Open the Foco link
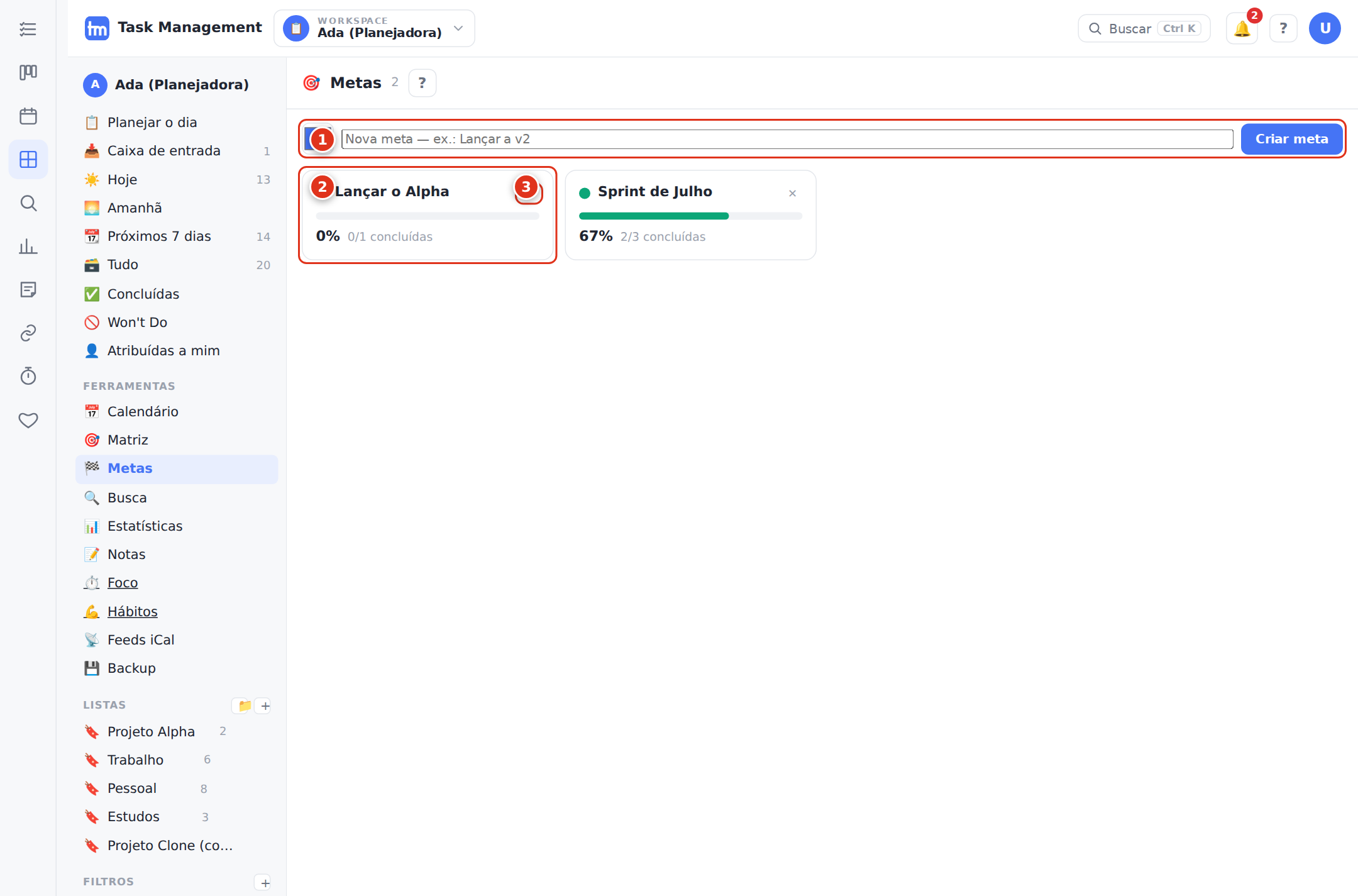This screenshot has height=896, width=1358. pos(123,583)
